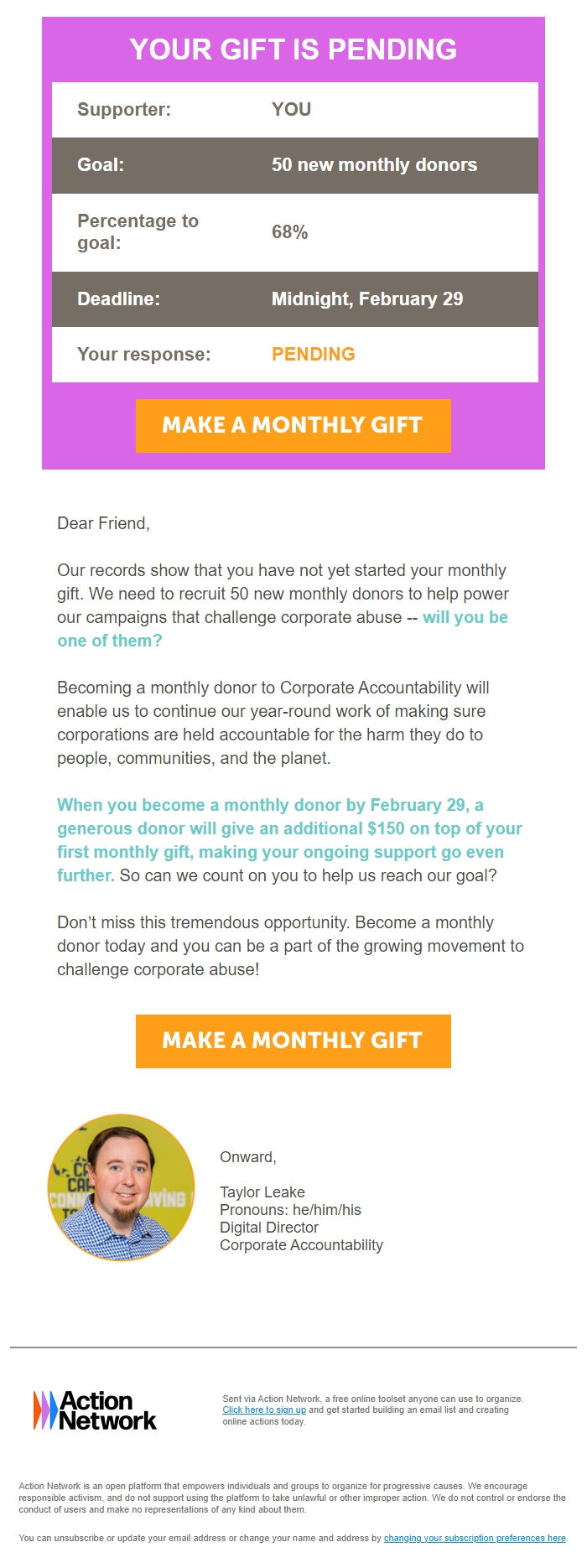
Task: Click the orange PENDING status text
Action: [312, 354]
